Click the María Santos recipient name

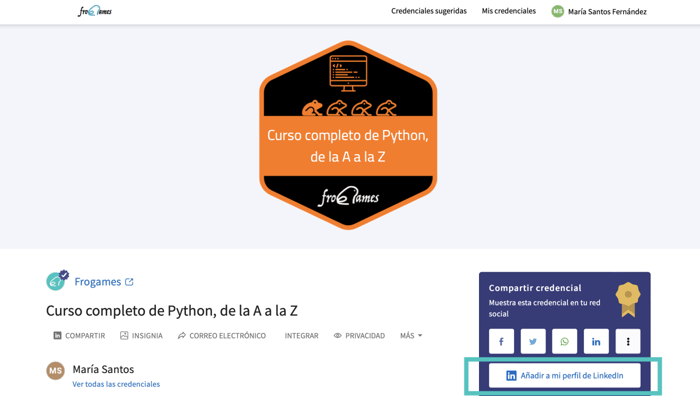tap(103, 369)
